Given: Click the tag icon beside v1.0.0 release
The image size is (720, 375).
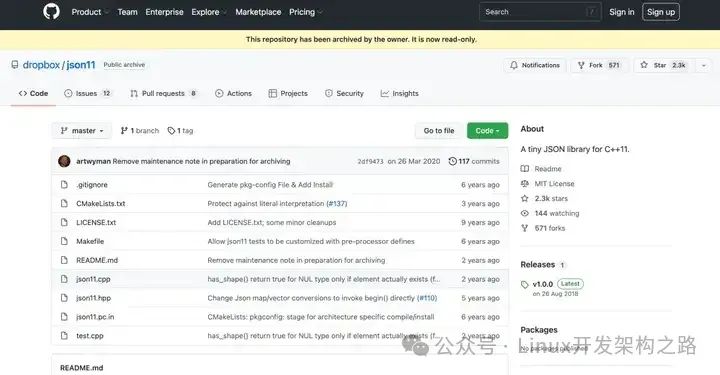Looking at the screenshot, I should tap(525, 285).
